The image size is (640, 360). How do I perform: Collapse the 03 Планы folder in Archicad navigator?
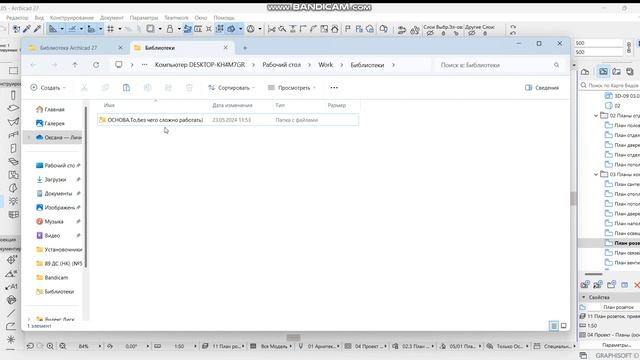596,174
